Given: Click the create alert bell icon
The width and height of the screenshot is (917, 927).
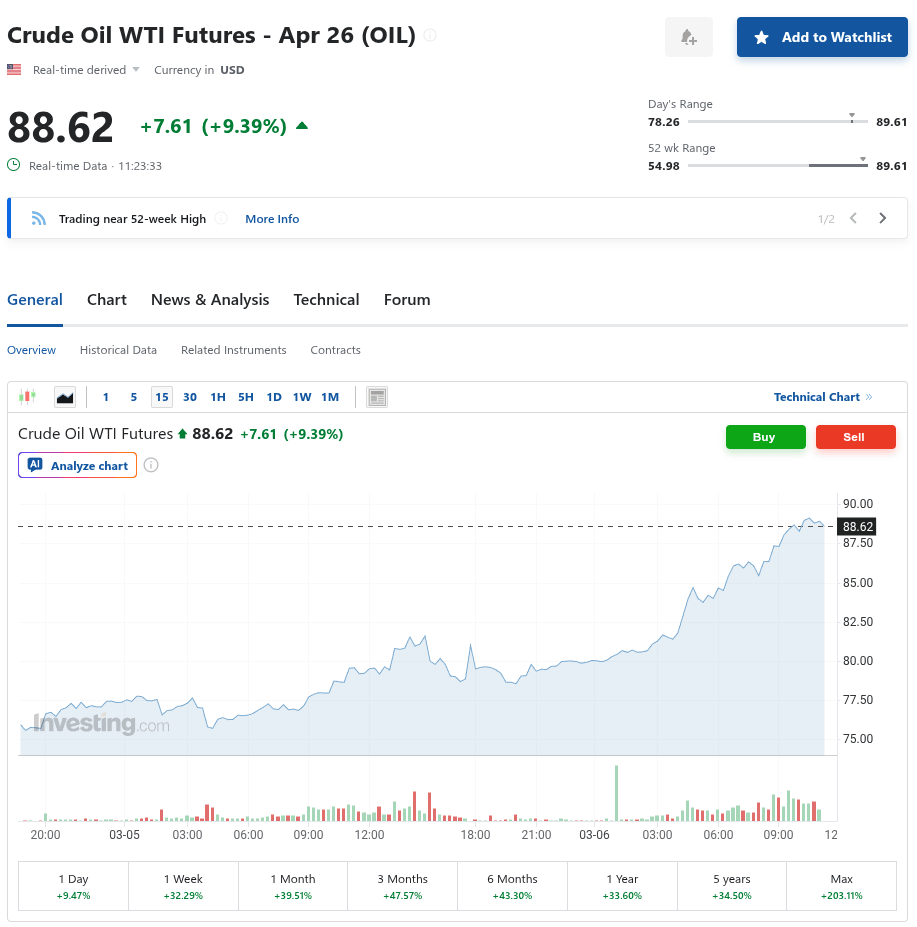Looking at the screenshot, I should pos(688,37).
